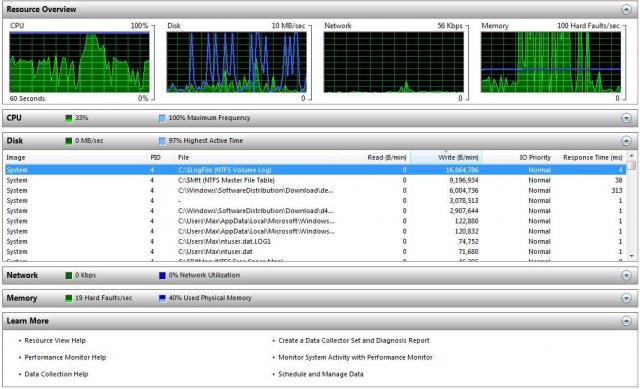Click the blue Used Physical Memory indicator
This screenshot has height=389, width=640.
pyautogui.click(x=162, y=298)
